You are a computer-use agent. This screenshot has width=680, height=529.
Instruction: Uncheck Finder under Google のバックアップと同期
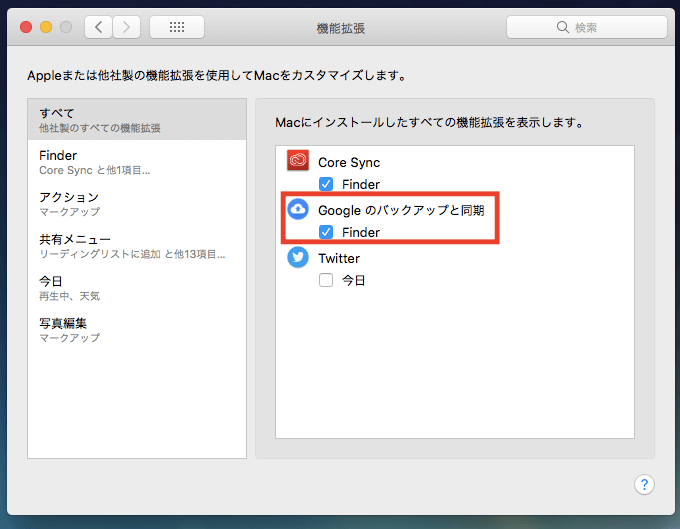[326, 232]
